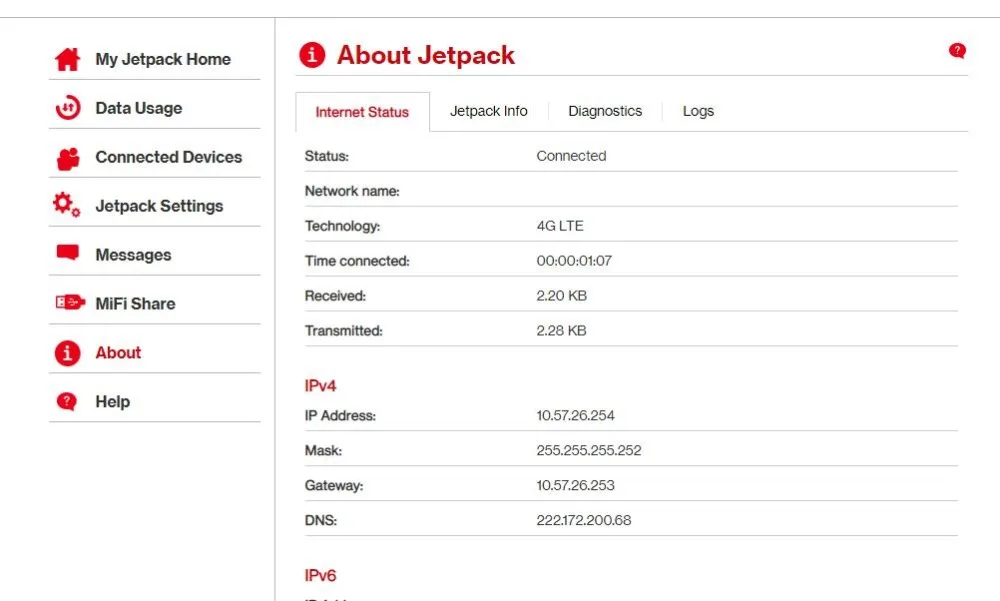This screenshot has height=601, width=1000.
Task: Click the MiFi Share USB icon
Action: (70, 302)
